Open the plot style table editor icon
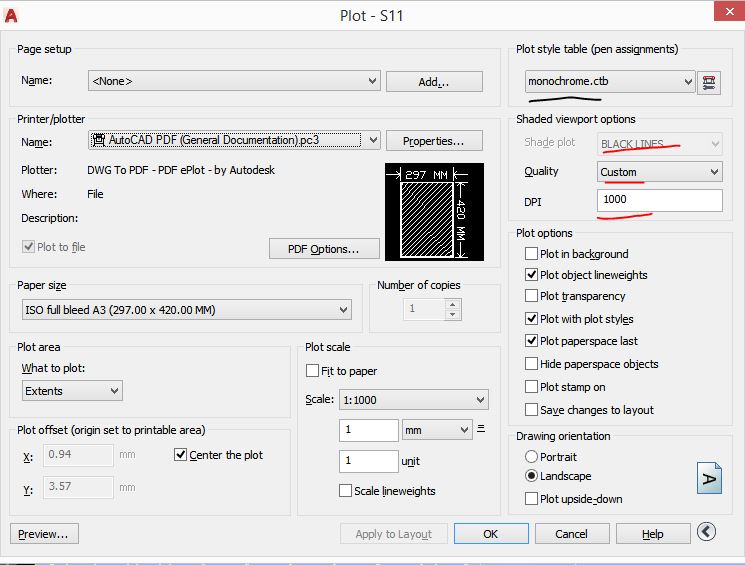Image resolution: width=745 pixels, height=565 pixels. coord(709,83)
